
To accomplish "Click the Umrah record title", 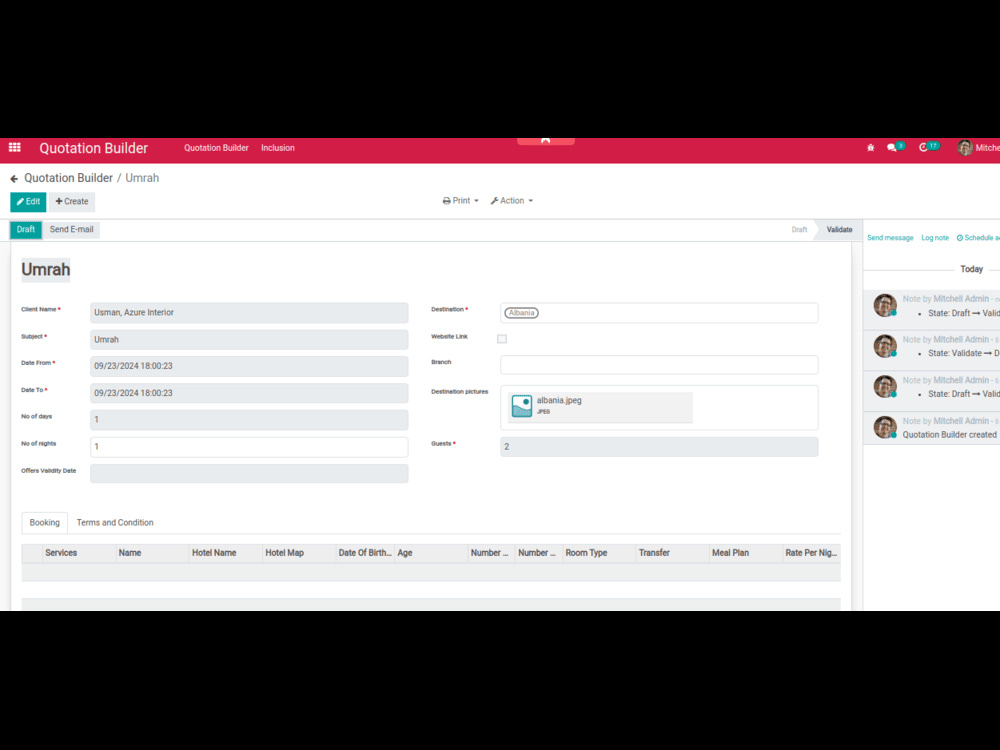I will coord(46,270).
